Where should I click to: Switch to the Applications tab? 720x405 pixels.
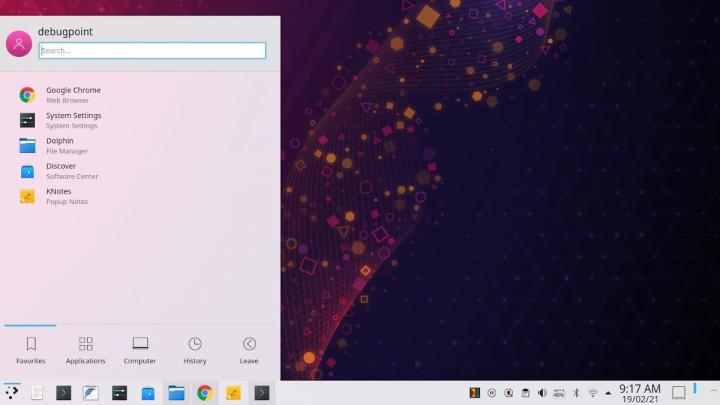(x=85, y=349)
